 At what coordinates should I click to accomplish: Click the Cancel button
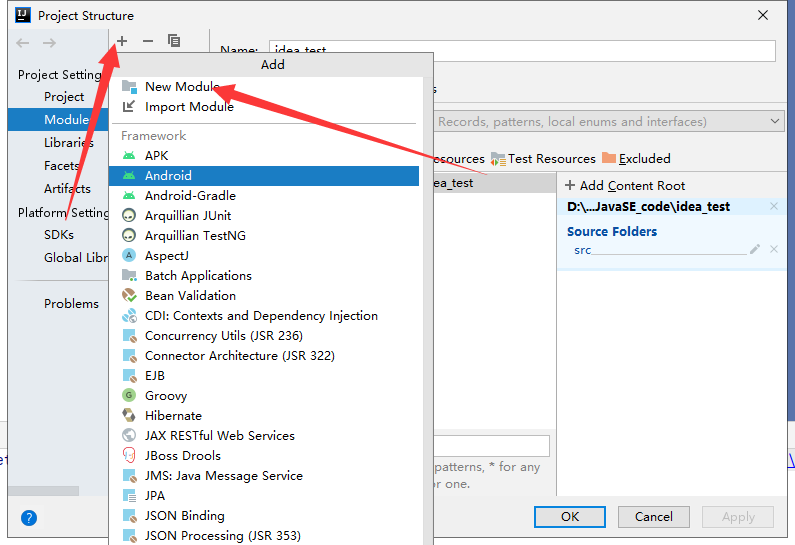[x=654, y=517]
